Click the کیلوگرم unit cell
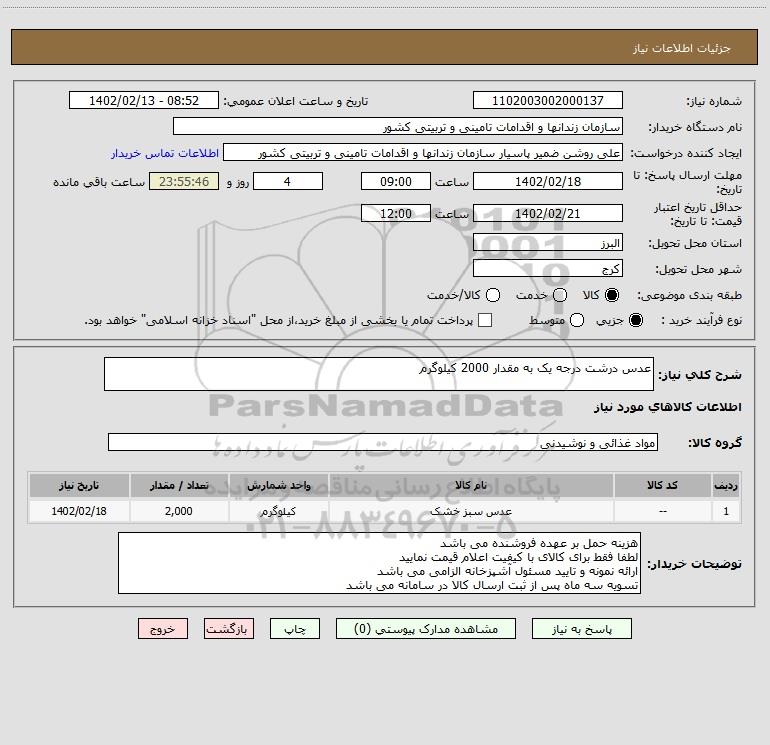The image size is (770, 745). coord(278,511)
